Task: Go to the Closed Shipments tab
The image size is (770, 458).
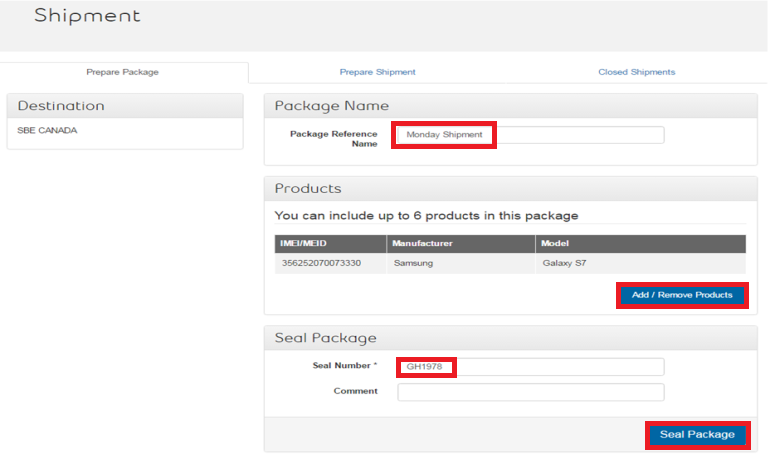Action: (636, 72)
